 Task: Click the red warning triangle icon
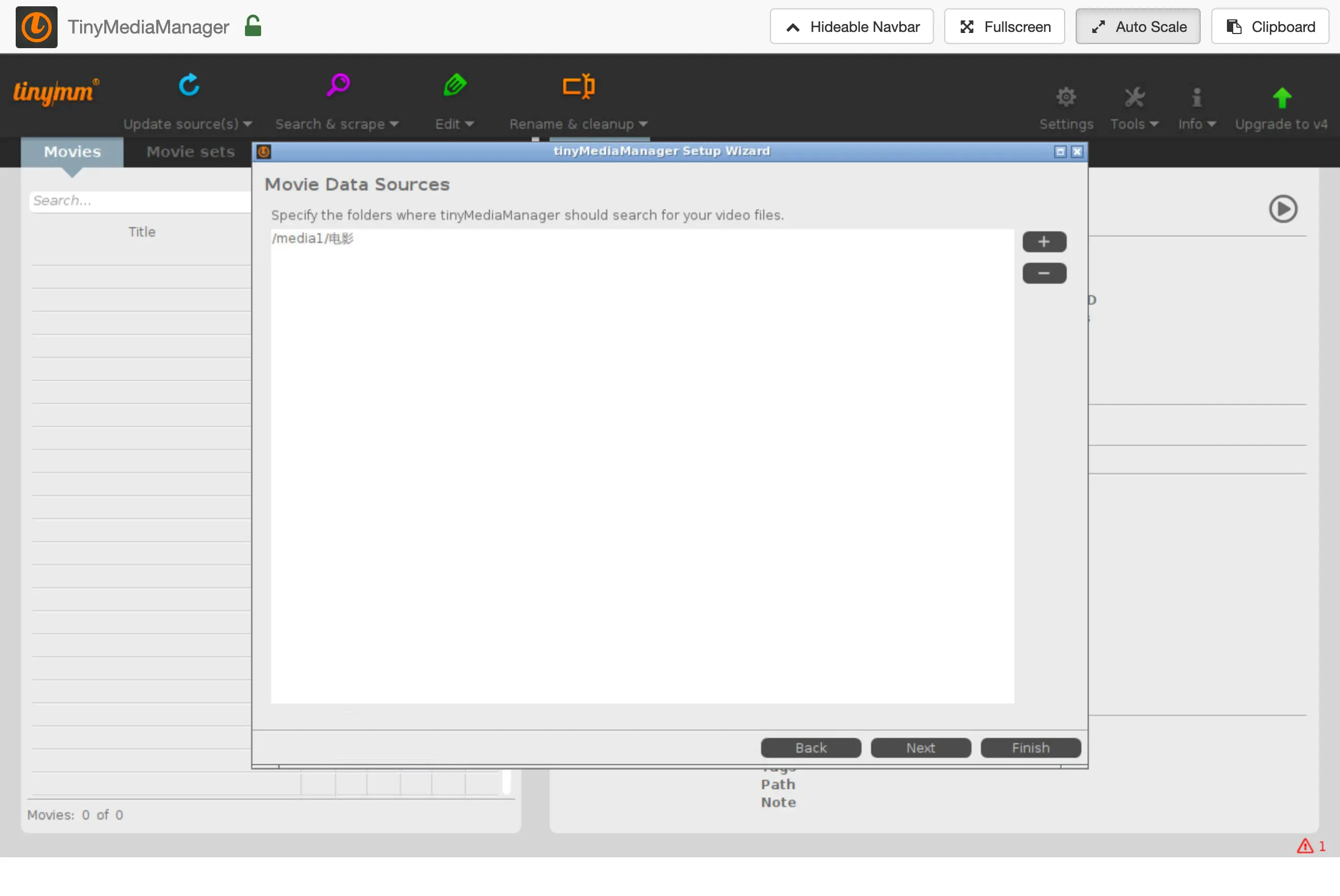[x=1304, y=846]
